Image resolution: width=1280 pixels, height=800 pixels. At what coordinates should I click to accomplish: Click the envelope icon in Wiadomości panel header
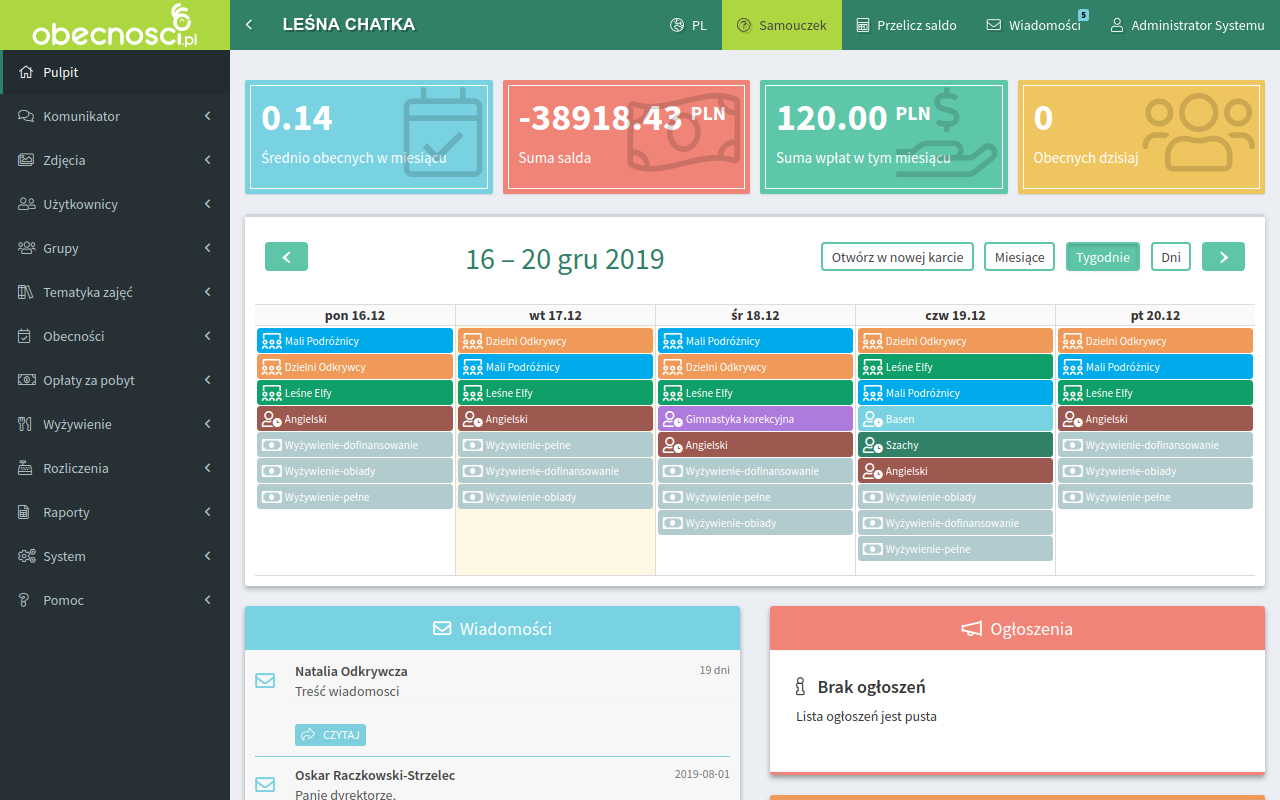pos(442,629)
